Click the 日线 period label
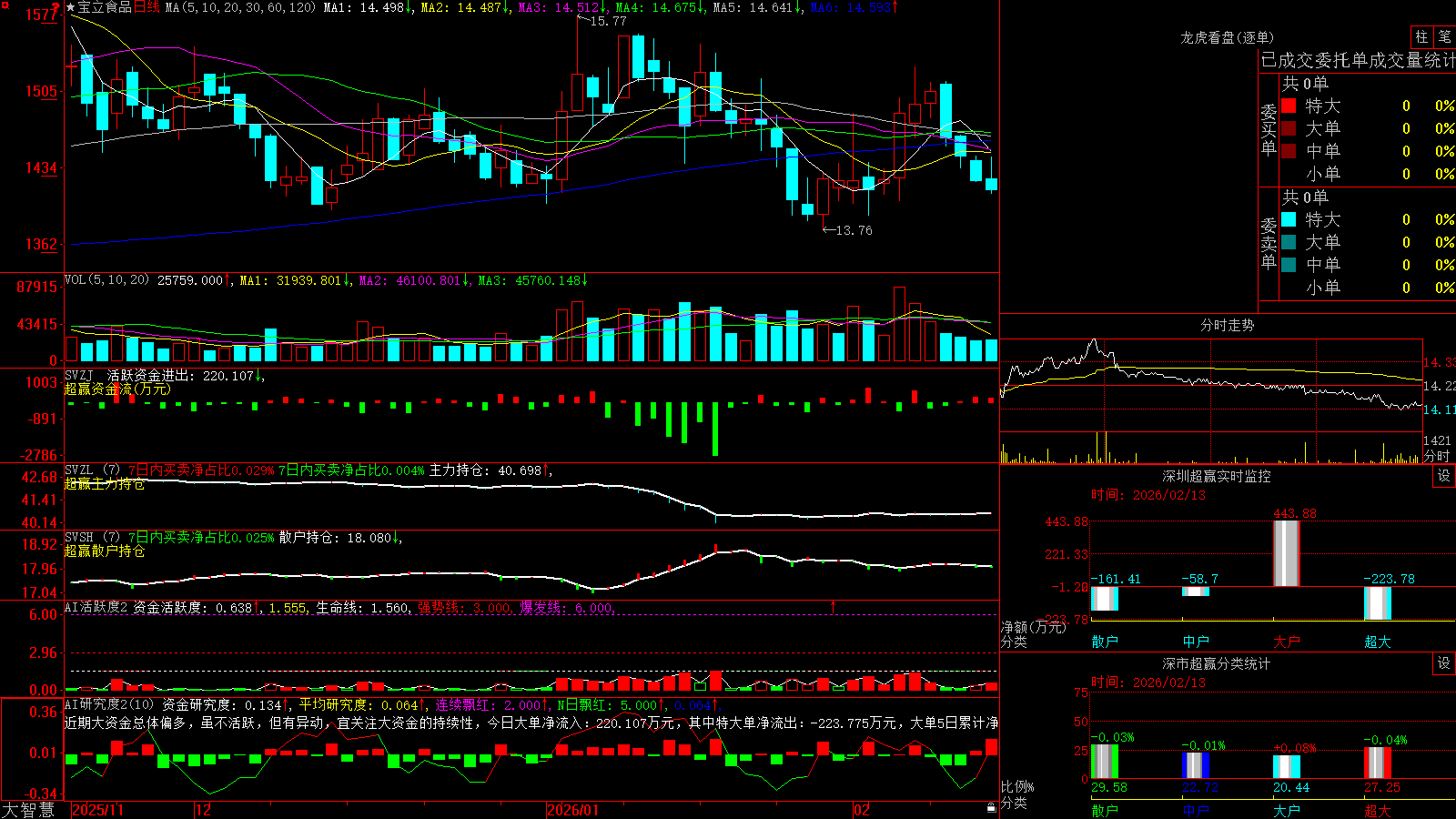Image resolution: width=1456 pixels, height=819 pixels. pos(147,7)
